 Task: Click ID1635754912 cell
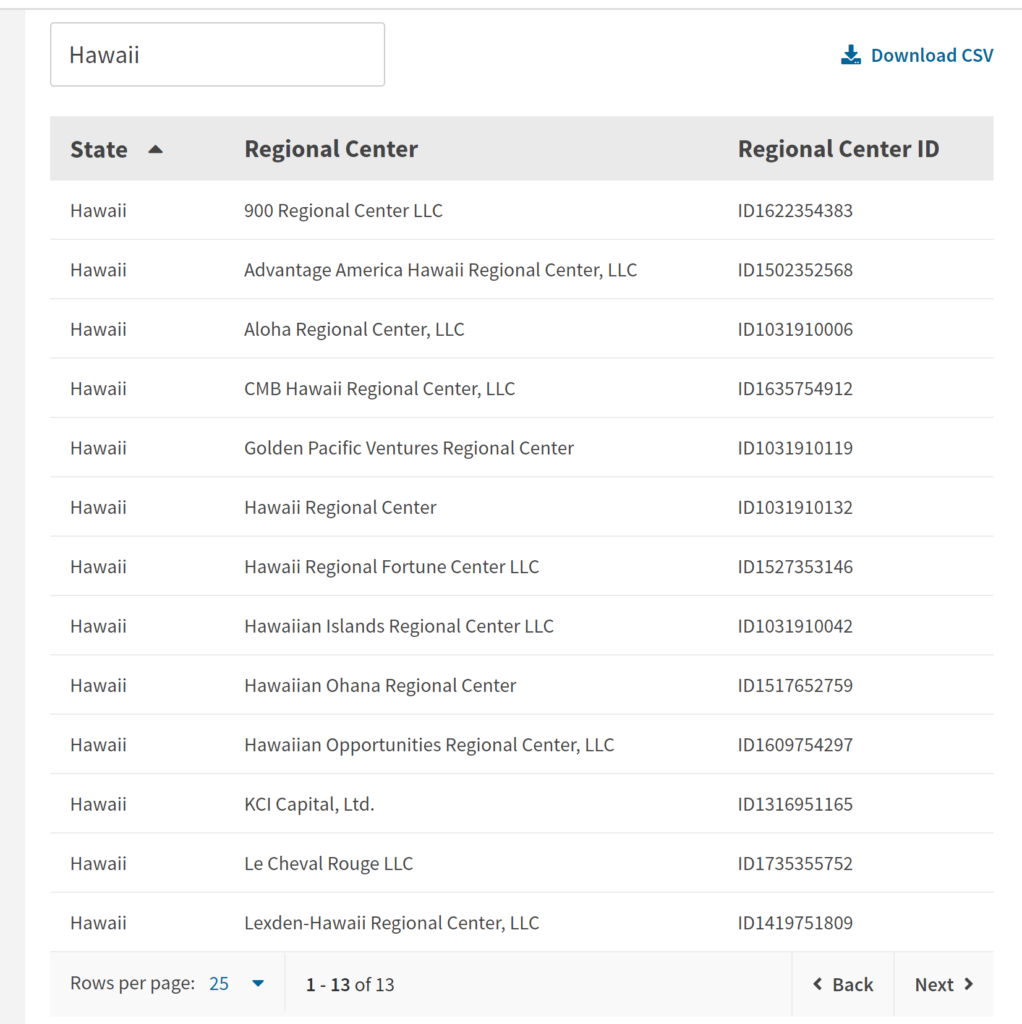point(795,389)
